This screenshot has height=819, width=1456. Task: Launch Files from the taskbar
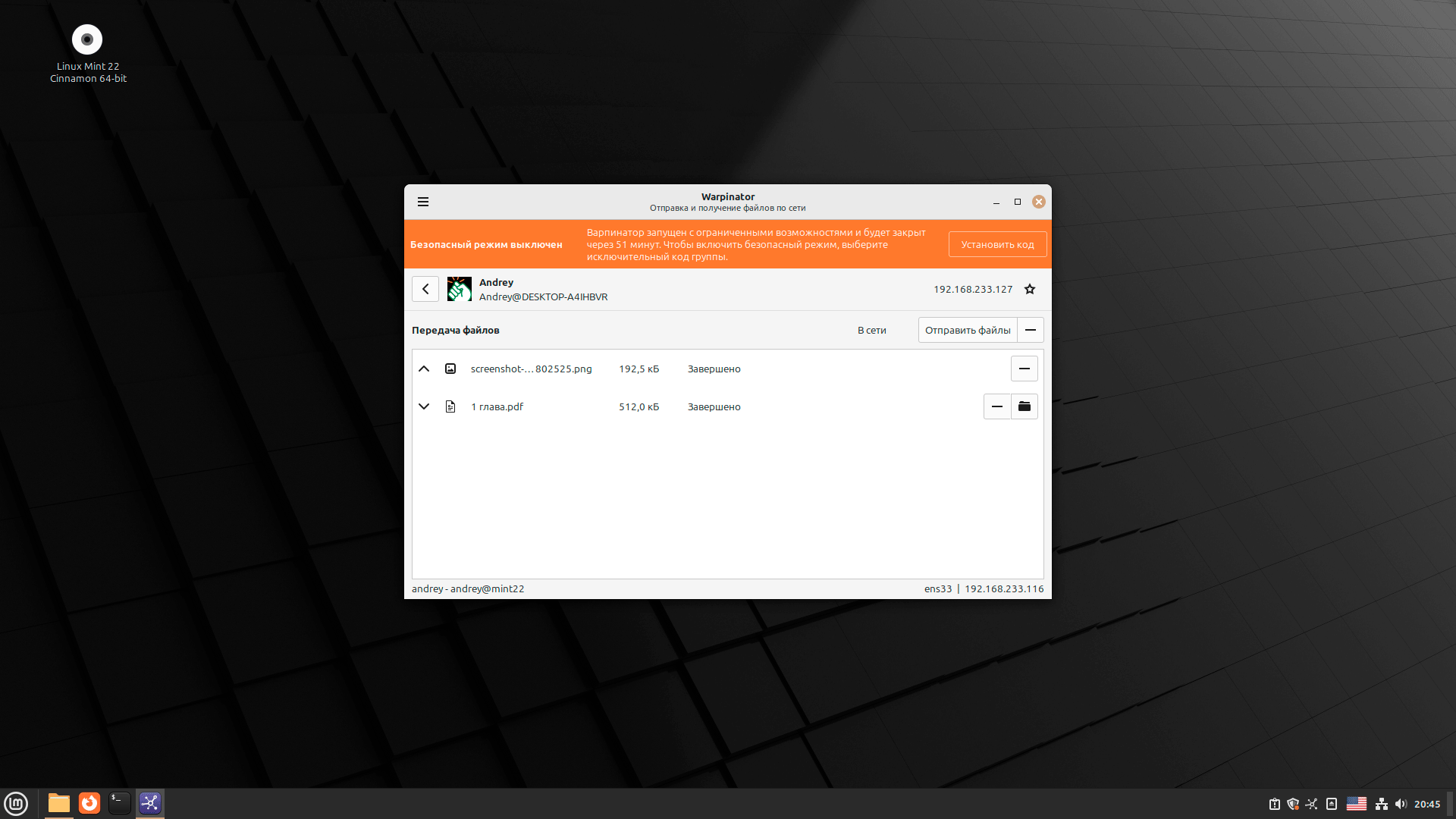[x=58, y=803]
